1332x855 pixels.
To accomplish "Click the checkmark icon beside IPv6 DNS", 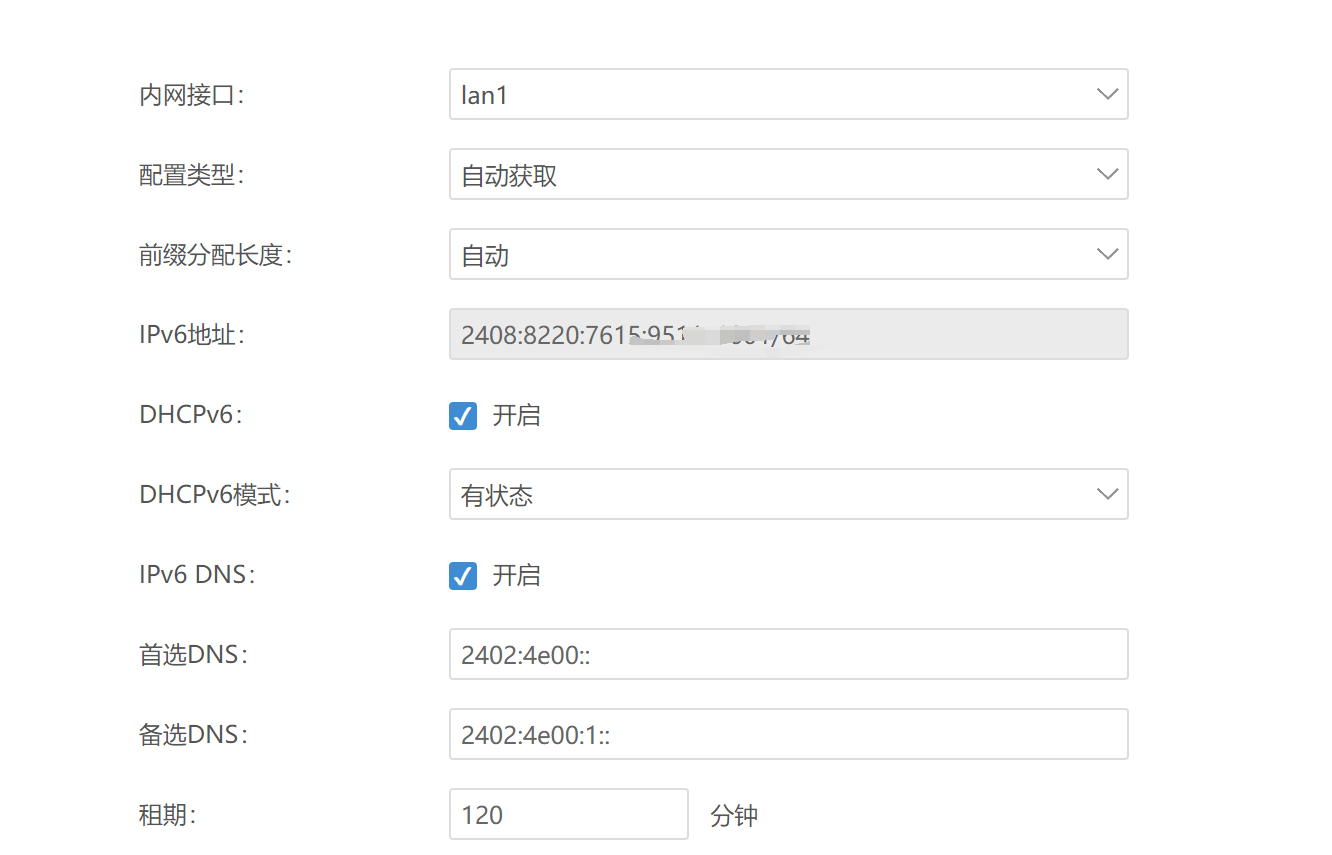I will click(x=462, y=575).
